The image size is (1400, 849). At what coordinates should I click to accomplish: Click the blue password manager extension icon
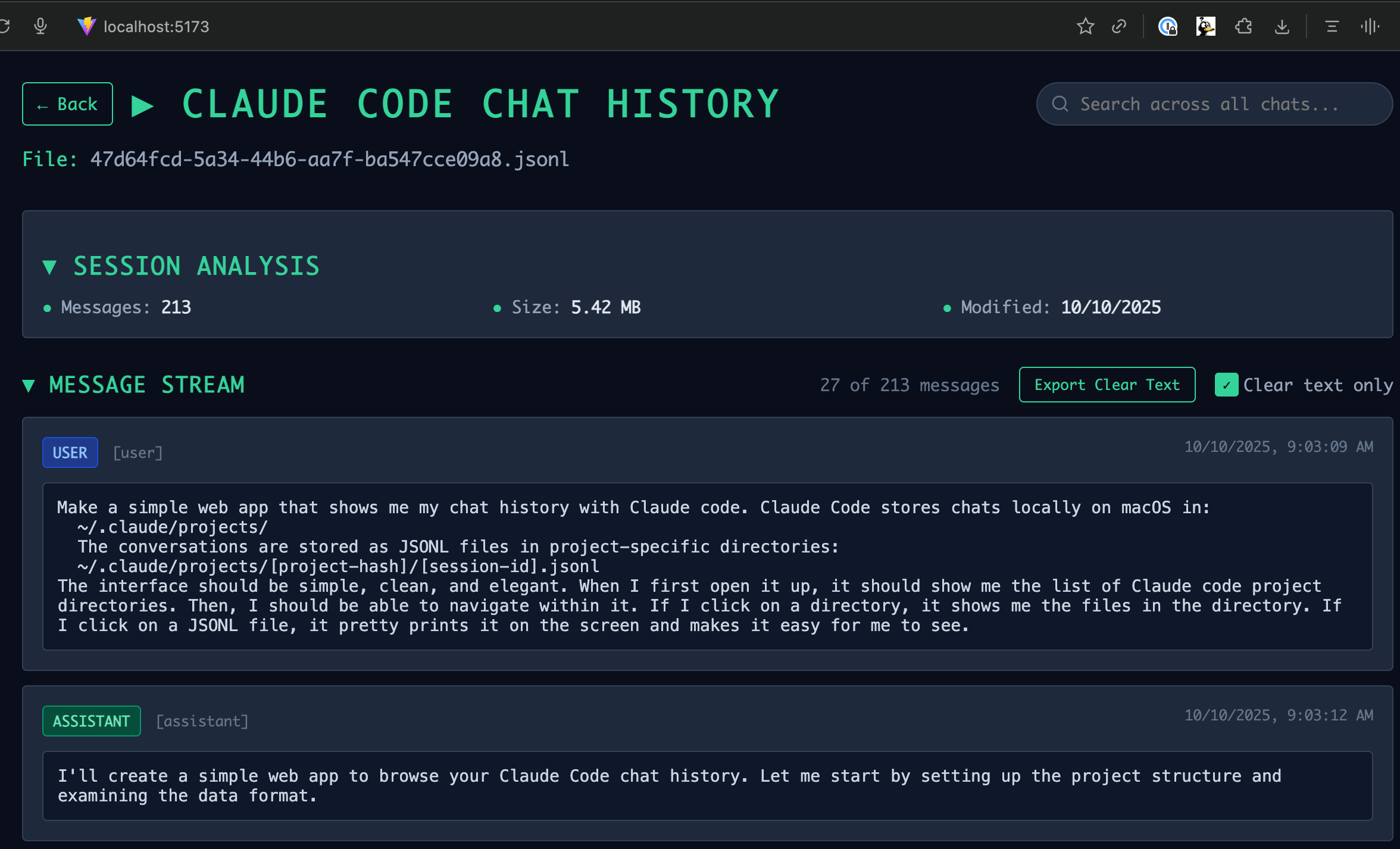1167,26
